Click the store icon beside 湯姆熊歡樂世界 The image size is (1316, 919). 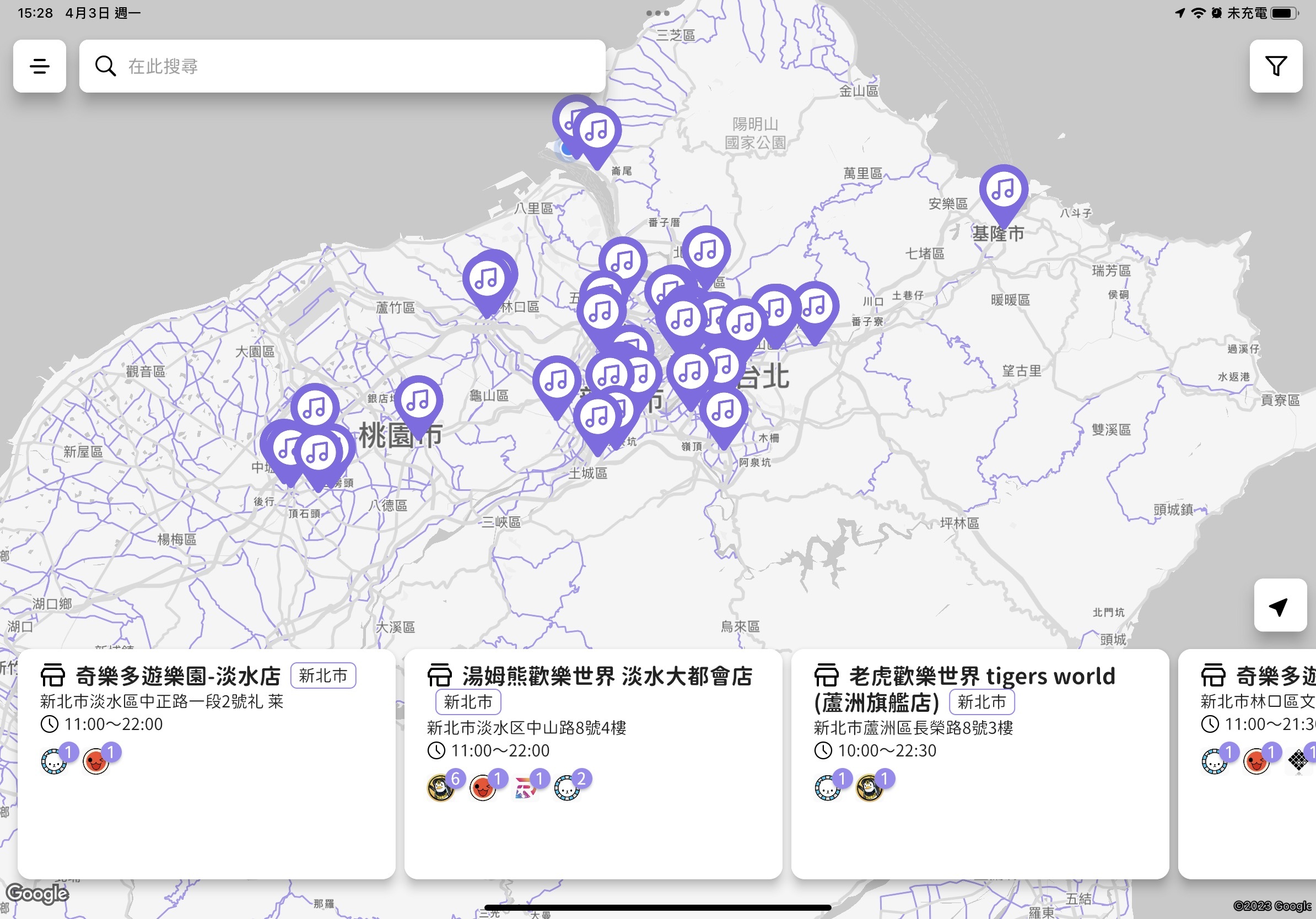tap(440, 675)
